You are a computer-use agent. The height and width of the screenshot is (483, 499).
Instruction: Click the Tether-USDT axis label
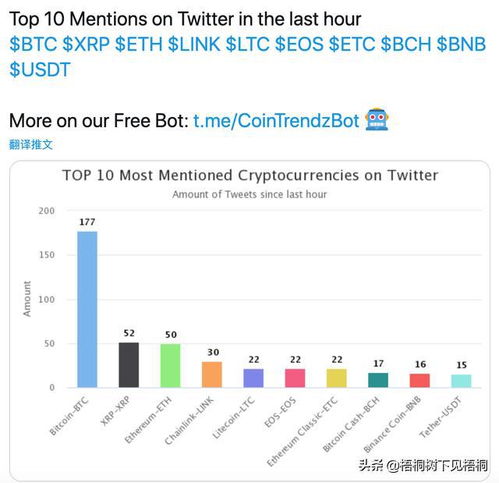pos(440,417)
